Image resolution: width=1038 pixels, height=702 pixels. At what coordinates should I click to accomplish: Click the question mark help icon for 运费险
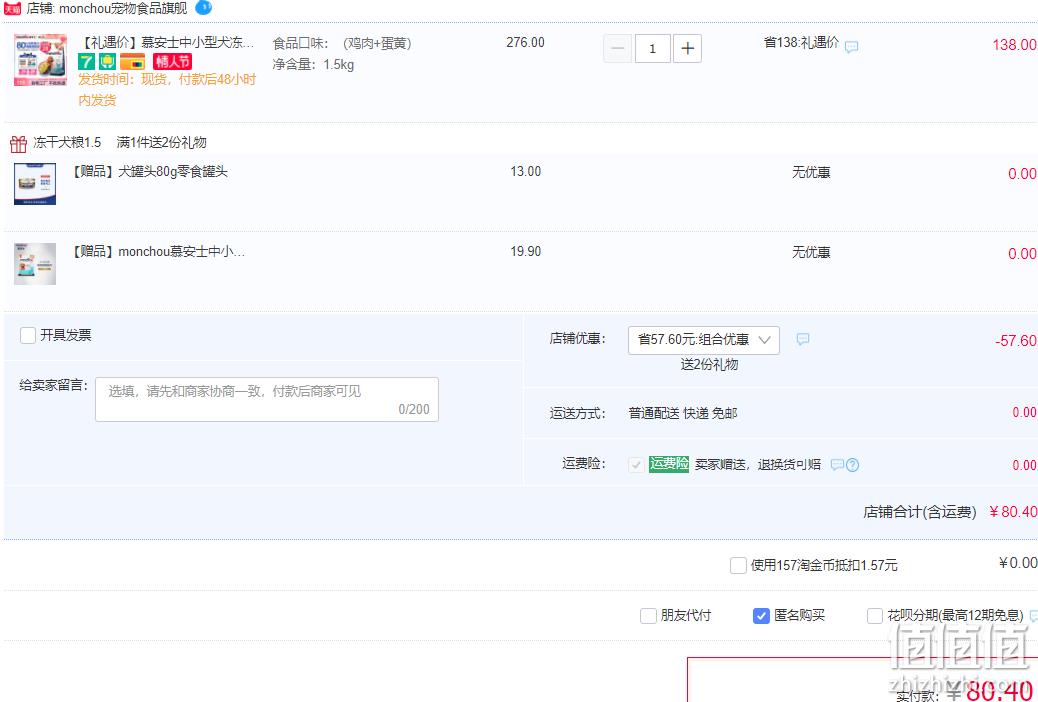[x=853, y=465]
